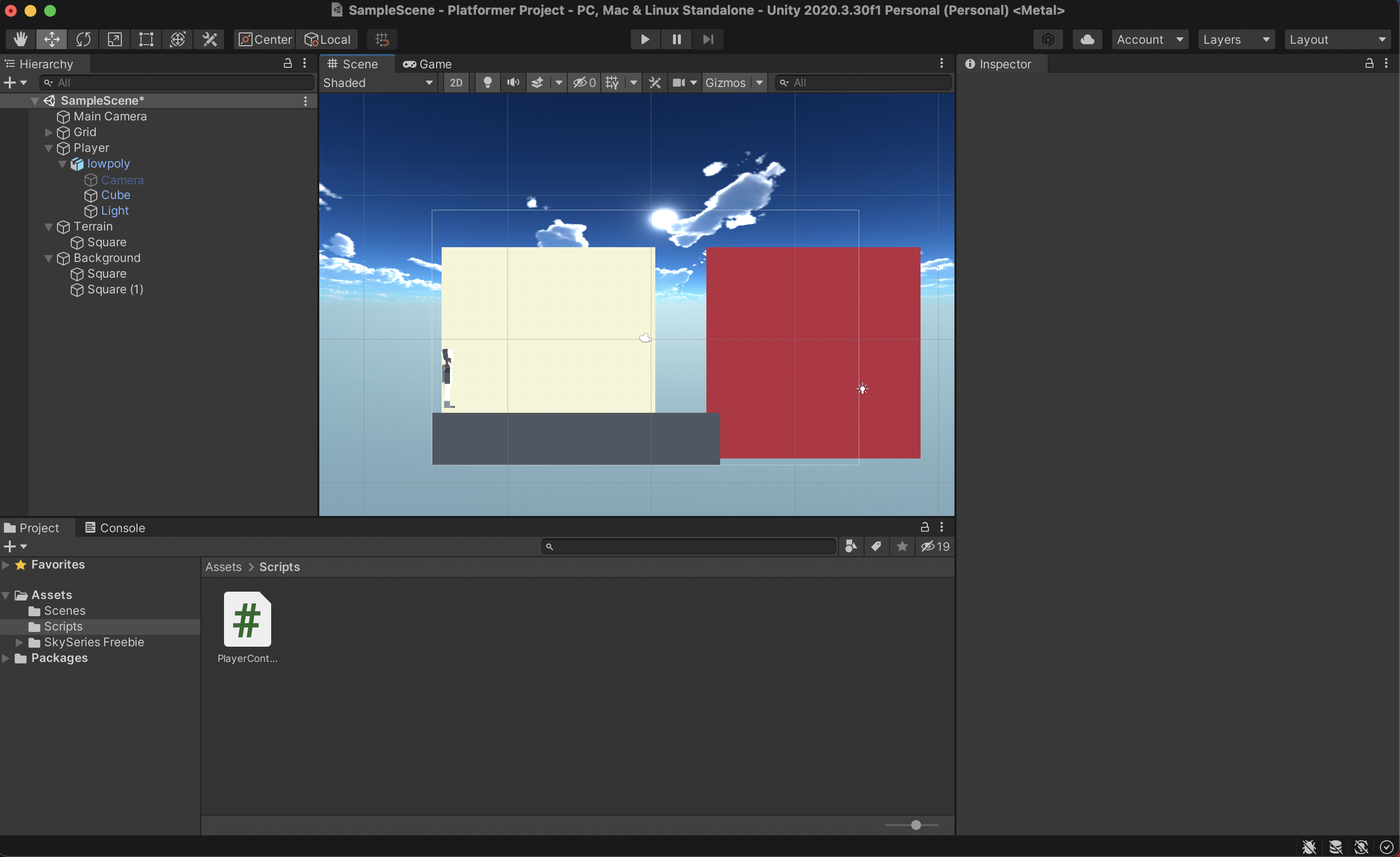Viewport: 1400px width, 857px height.
Task: Toggle scene effects like skybox
Action: (x=537, y=83)
